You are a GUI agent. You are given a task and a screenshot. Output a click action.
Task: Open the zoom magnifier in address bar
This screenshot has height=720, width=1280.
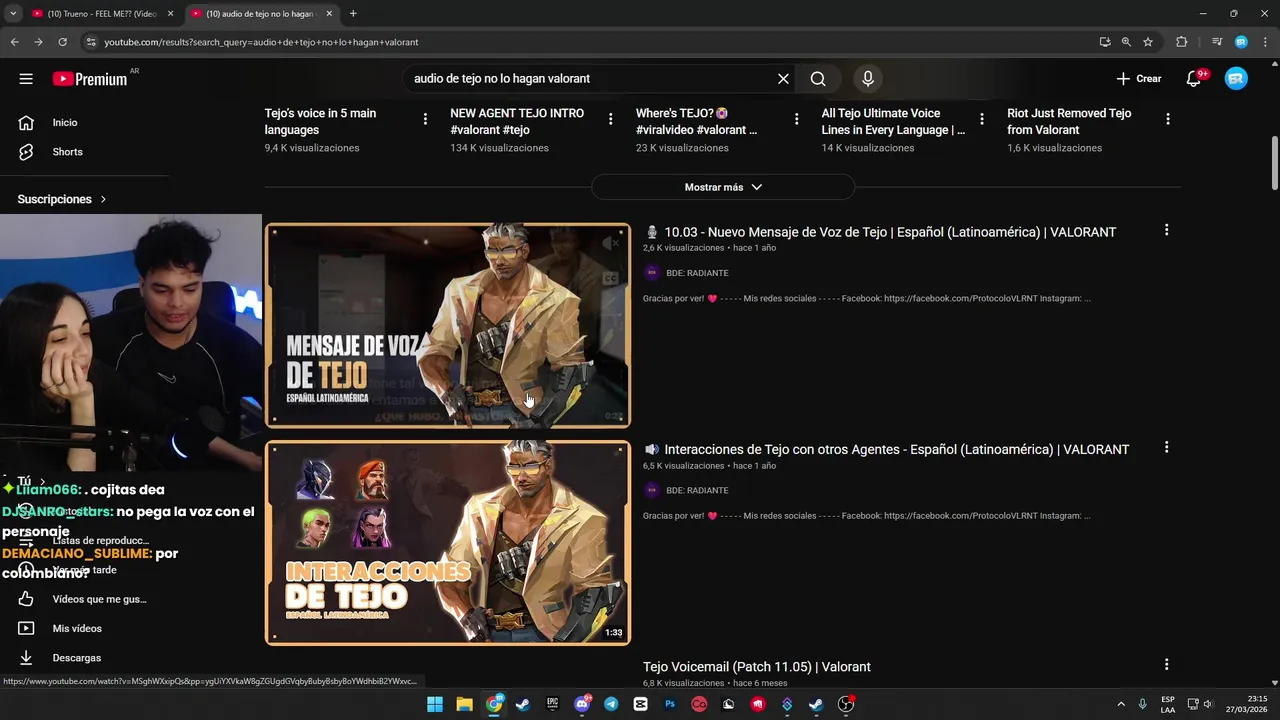[x=1126, y=42]
